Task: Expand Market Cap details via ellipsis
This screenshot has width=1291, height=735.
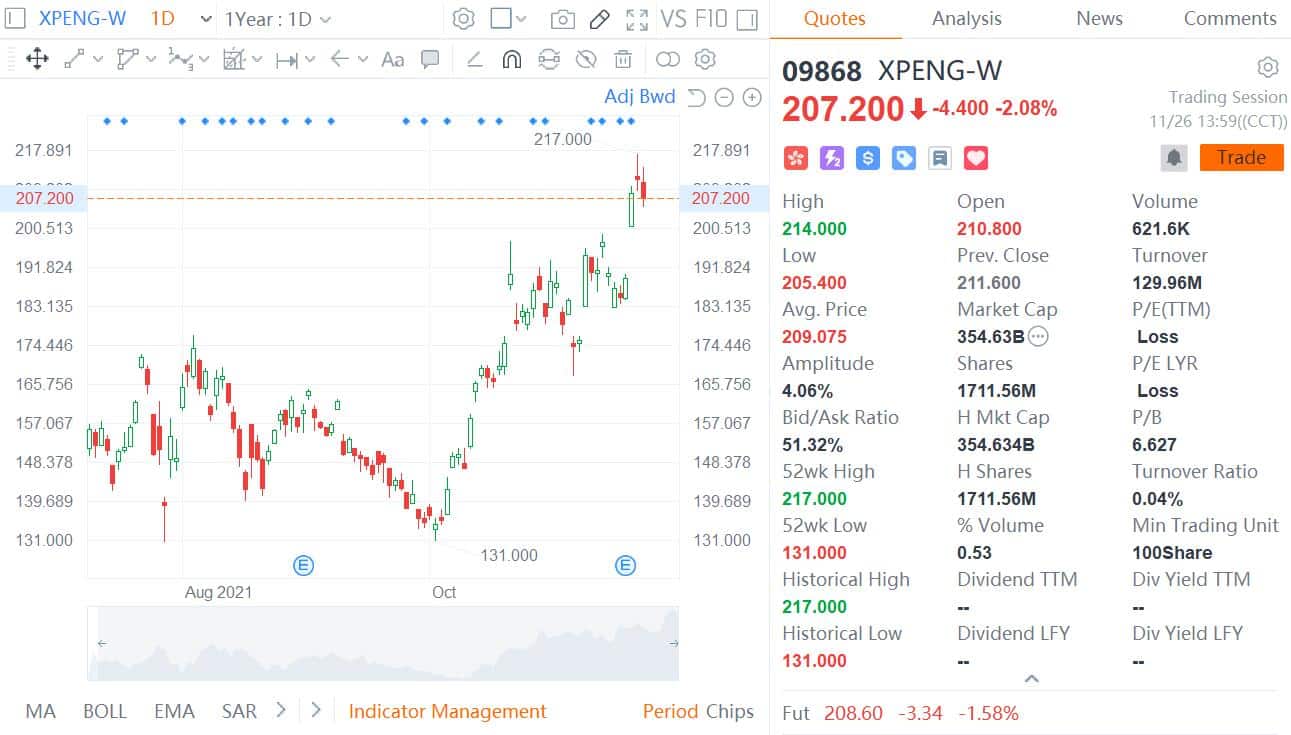Action: pyautogui.click(x=1038, y=337)
